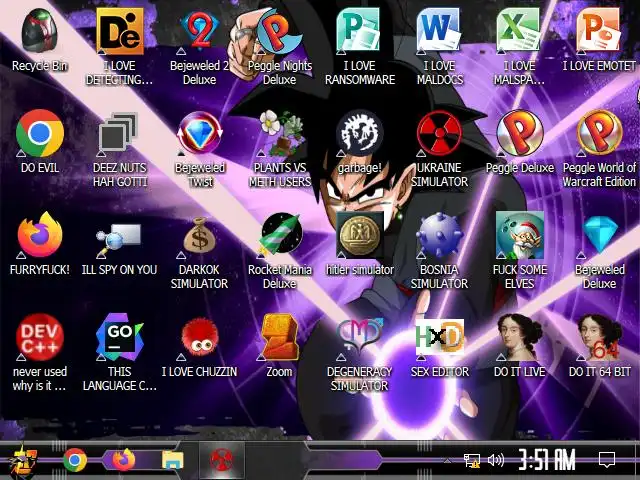
Task: Launch PLANTS VS METH USERS icon
Action: [x=280, y=133]
